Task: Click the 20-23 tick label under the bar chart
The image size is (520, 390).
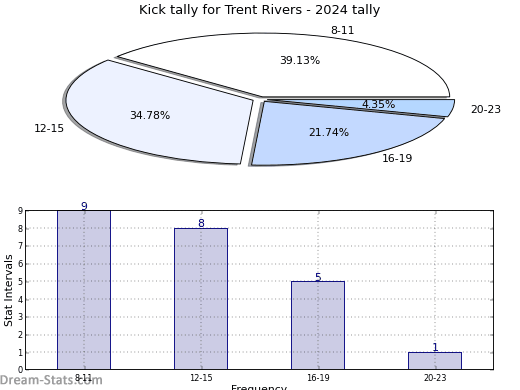Action: click(x=435, y=378)
